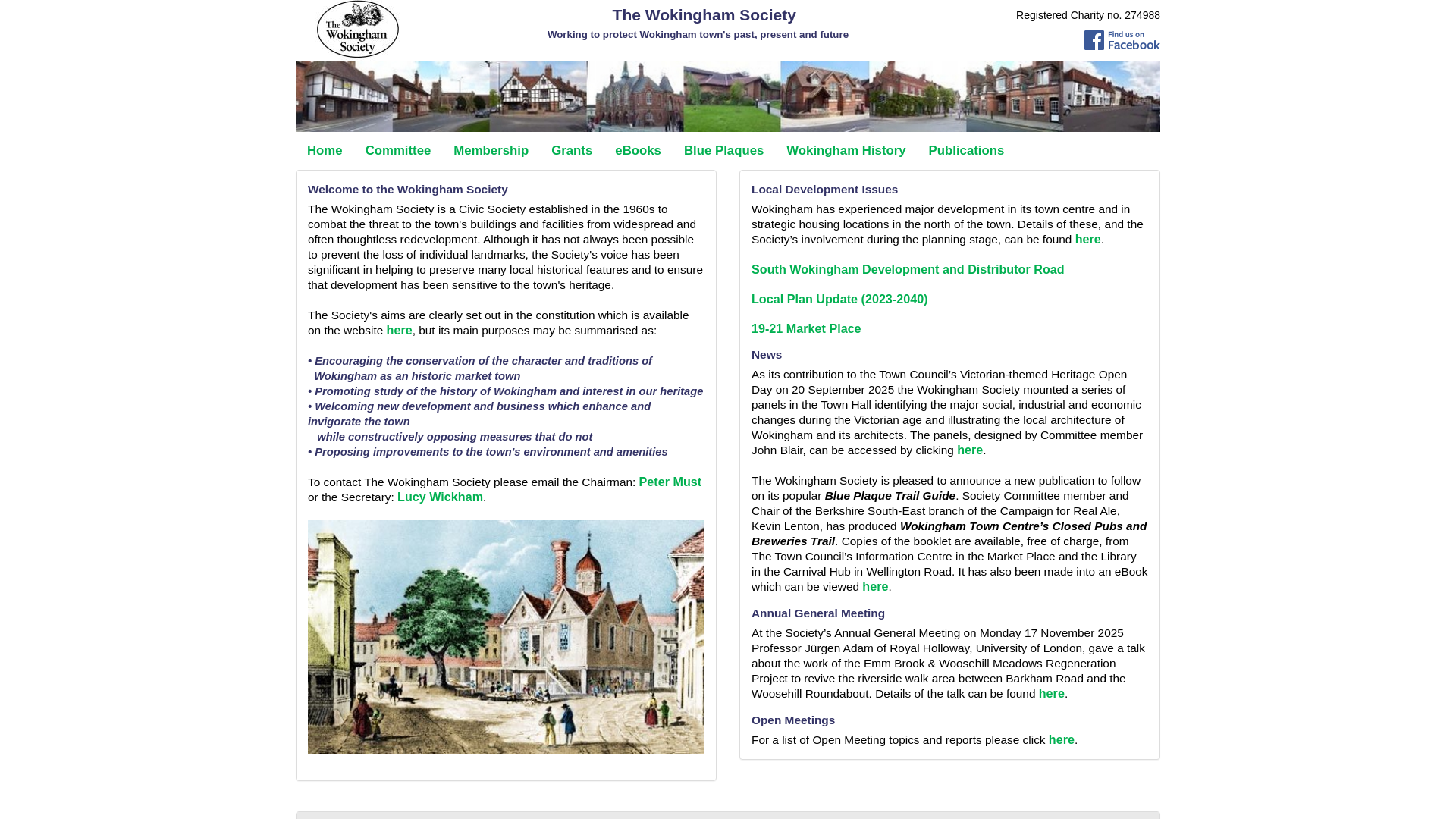Email Secretary Lucy Wickham link
The image size is (1456, 819).
tap(440, 497)
